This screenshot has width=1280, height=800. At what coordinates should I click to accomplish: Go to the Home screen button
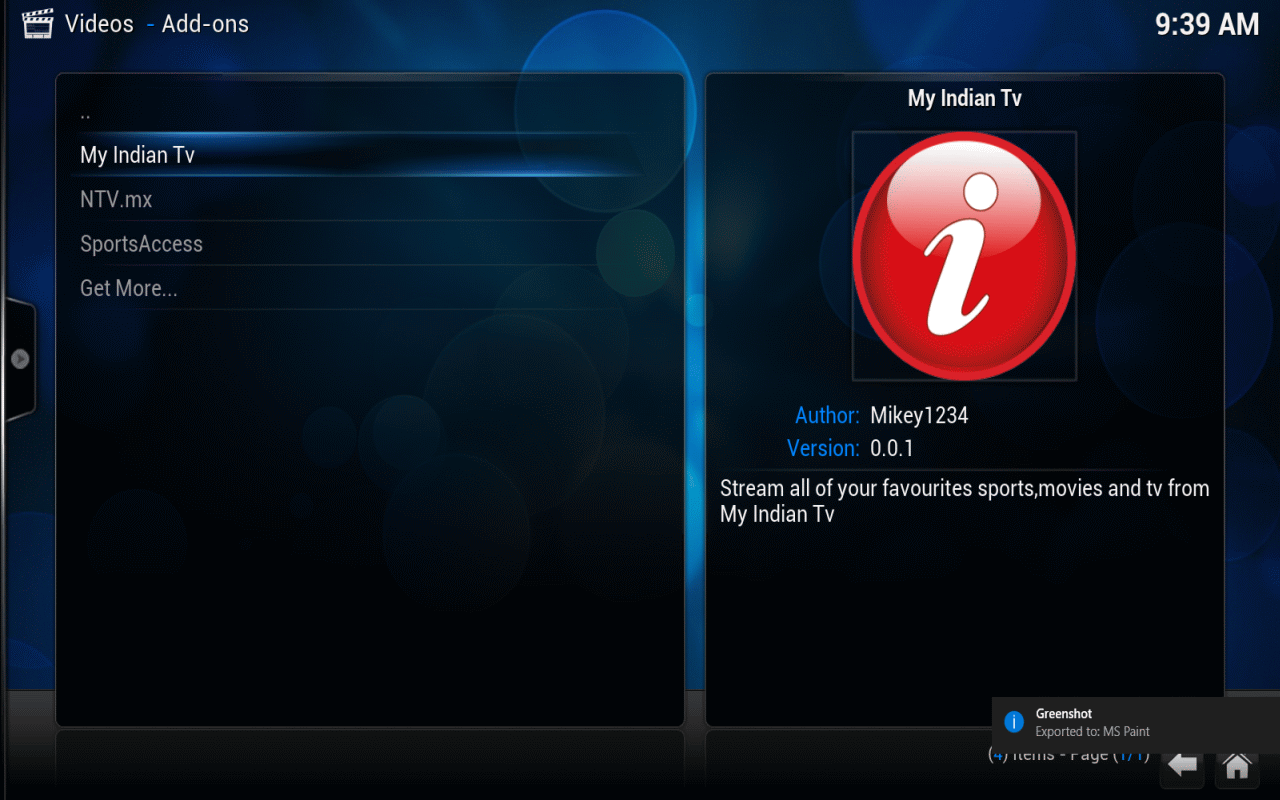point(1236,766)
